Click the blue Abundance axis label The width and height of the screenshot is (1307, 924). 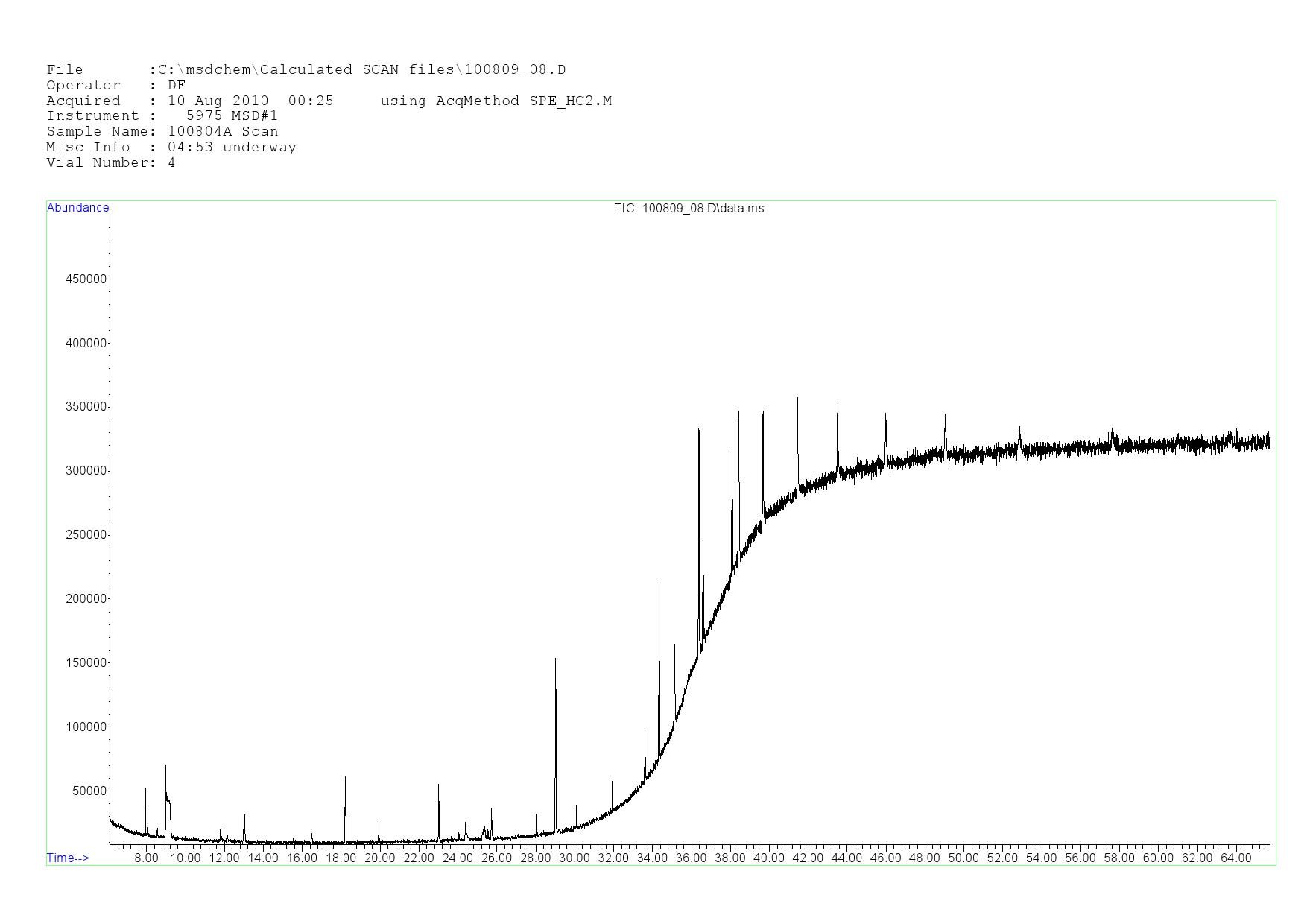tap(77, 208)
